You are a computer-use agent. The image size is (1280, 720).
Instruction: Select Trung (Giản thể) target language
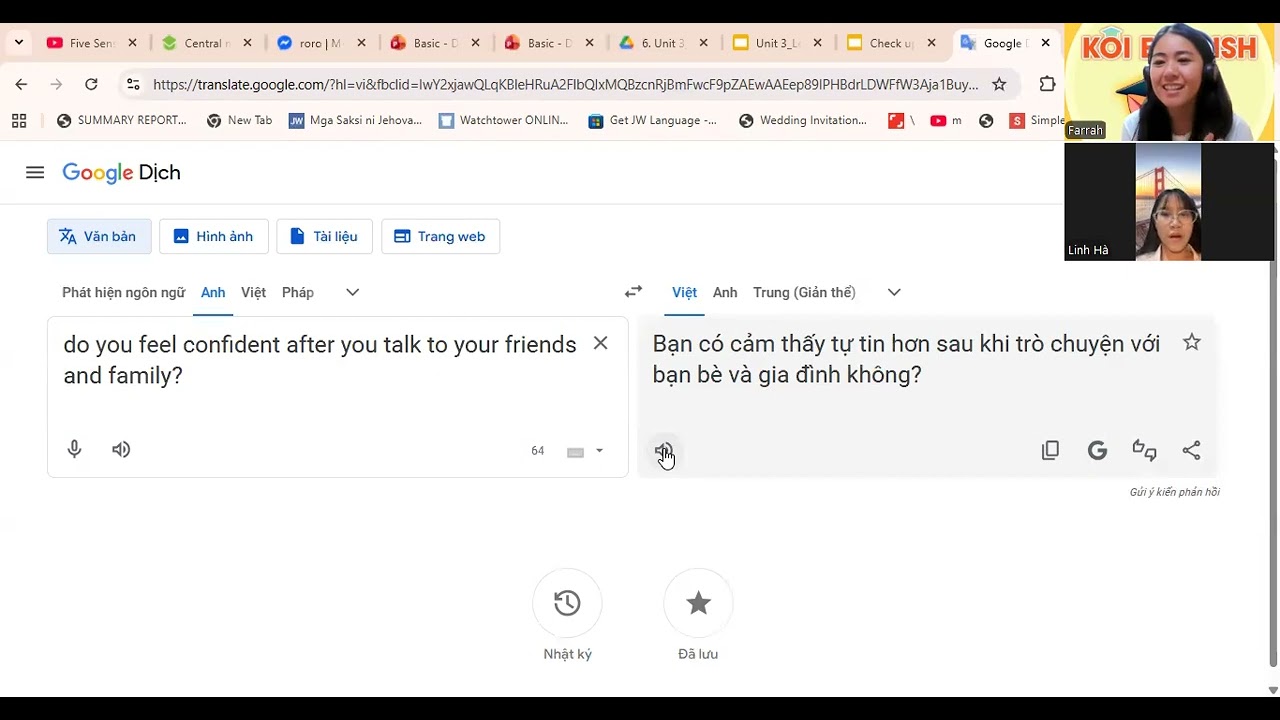tap(804, 292)
